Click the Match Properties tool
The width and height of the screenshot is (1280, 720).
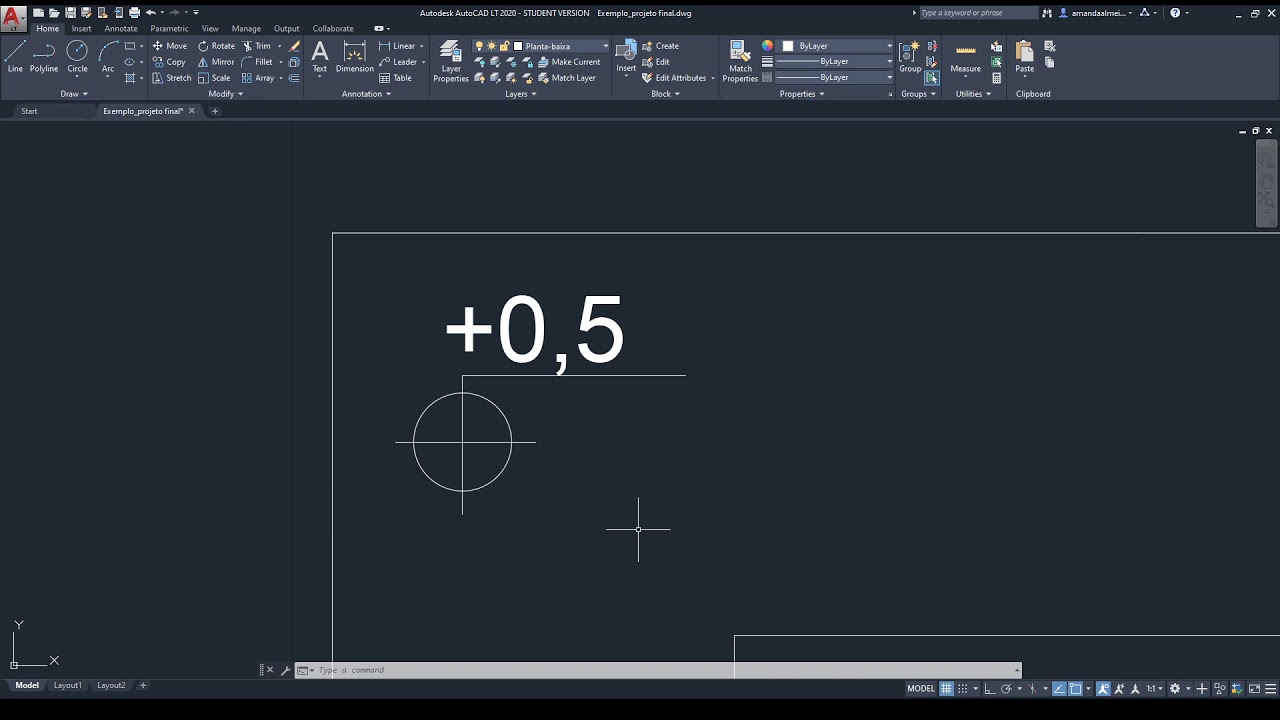[x=740, y=62]
